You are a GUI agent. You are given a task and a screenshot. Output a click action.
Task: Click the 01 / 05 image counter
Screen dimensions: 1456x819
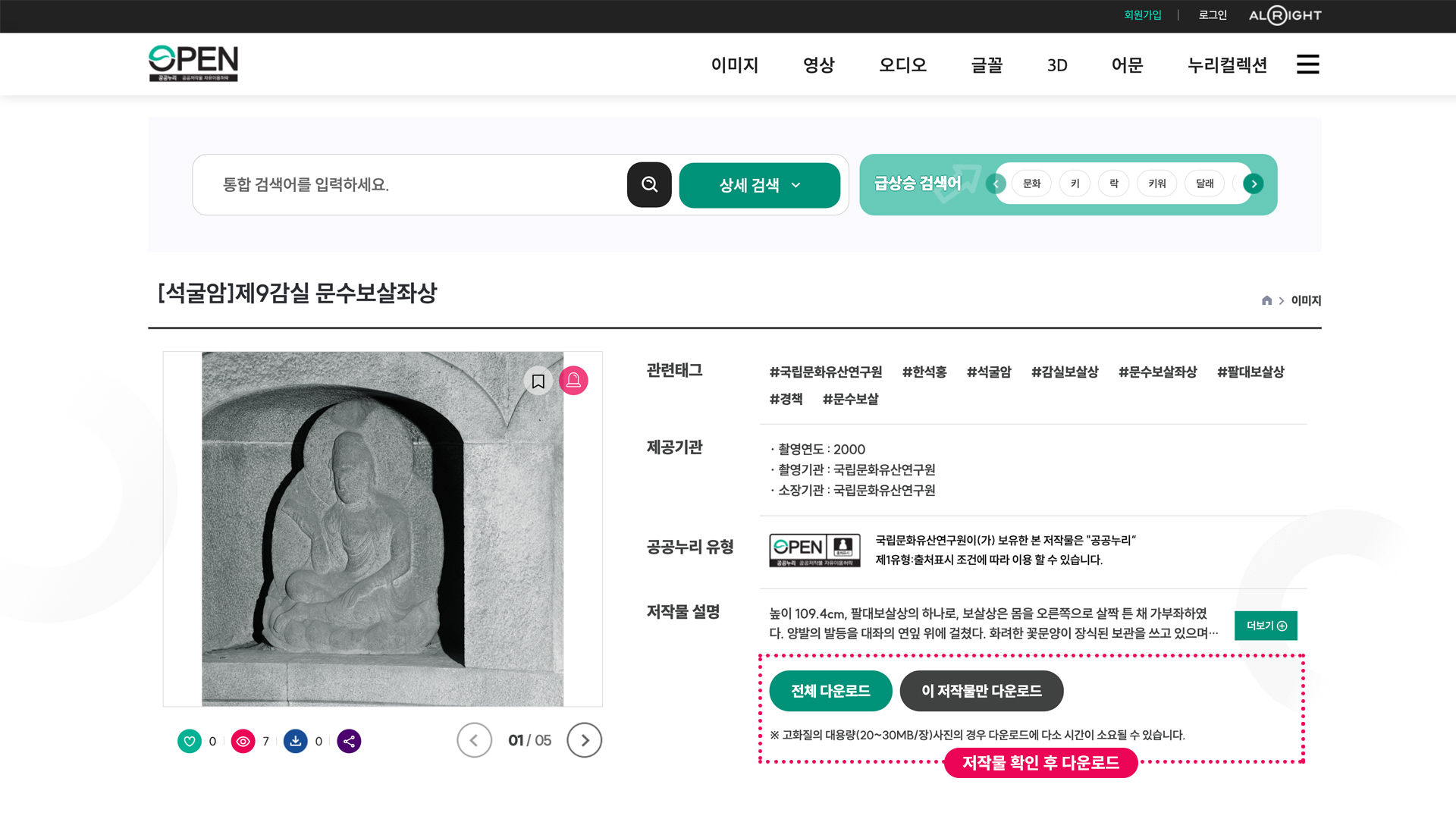529,740
